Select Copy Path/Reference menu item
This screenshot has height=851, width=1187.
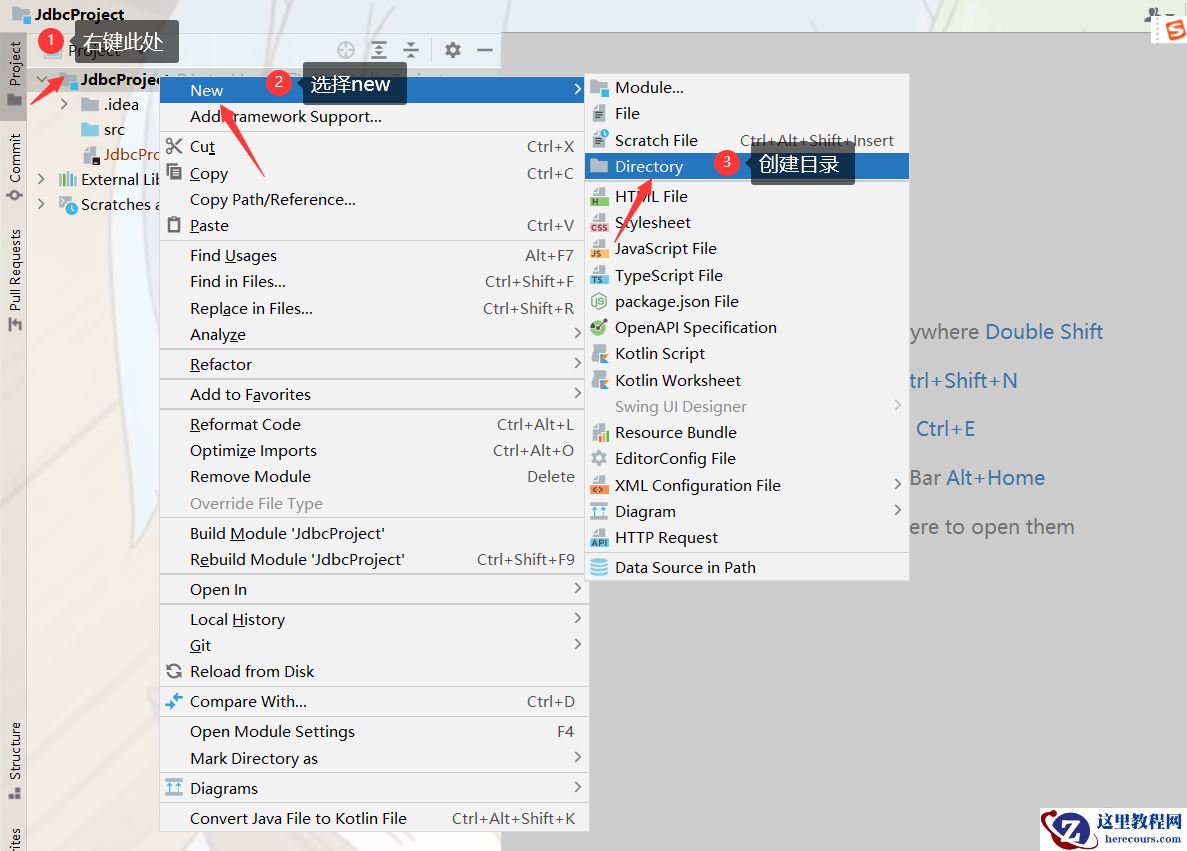click(373, 199)
